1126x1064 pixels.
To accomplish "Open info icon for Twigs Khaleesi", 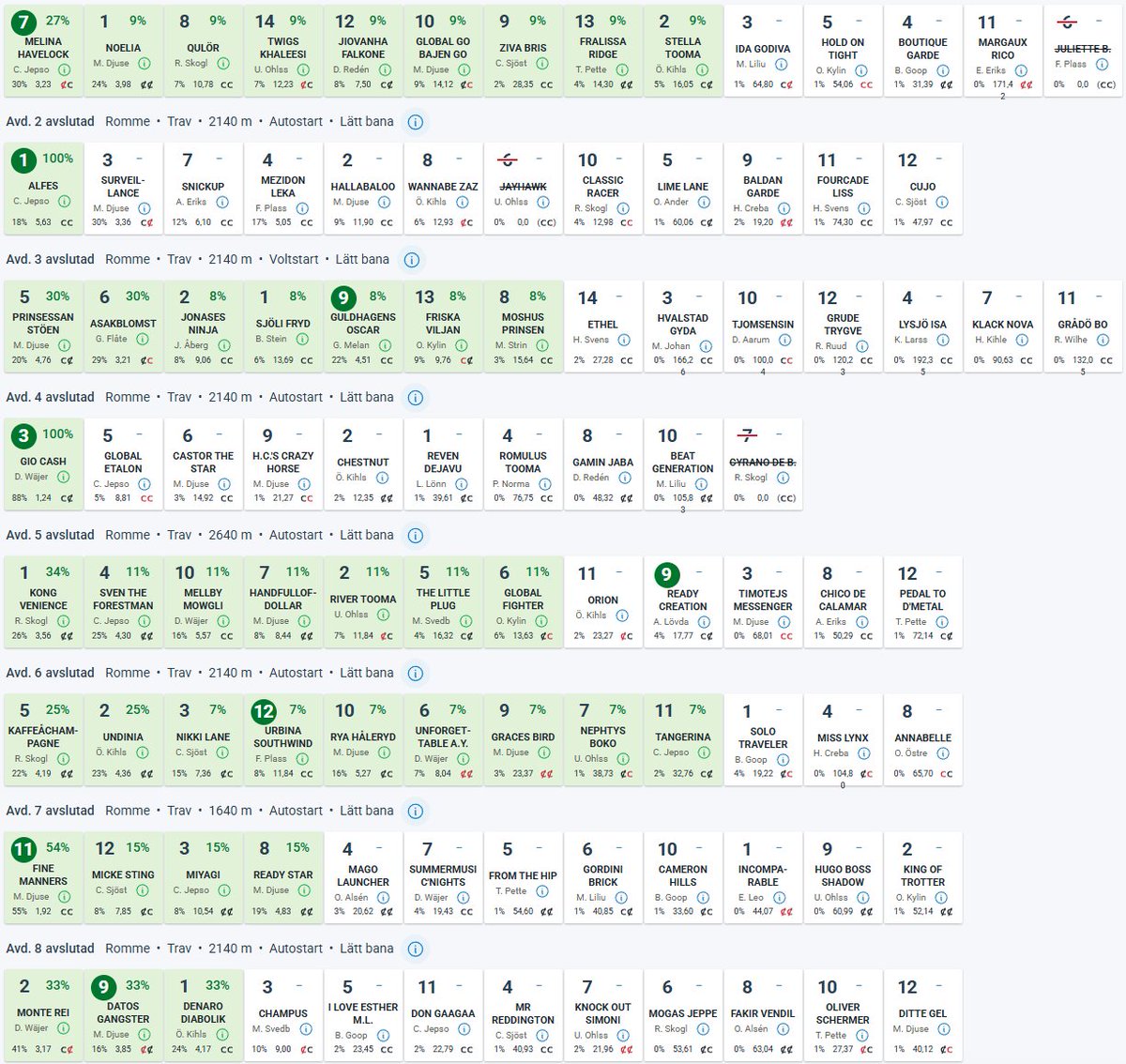I will [304, 69].
